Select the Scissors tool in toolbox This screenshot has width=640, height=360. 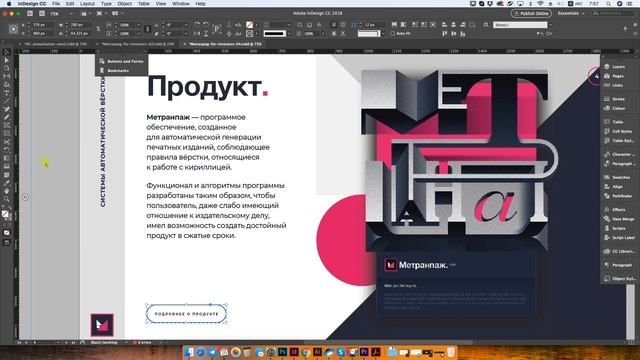click(7, 142)
